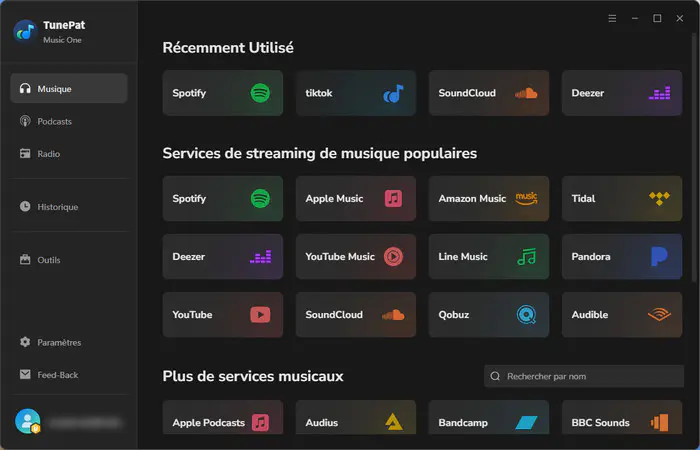Click the Pandora text label

click(x=591, y=257)
